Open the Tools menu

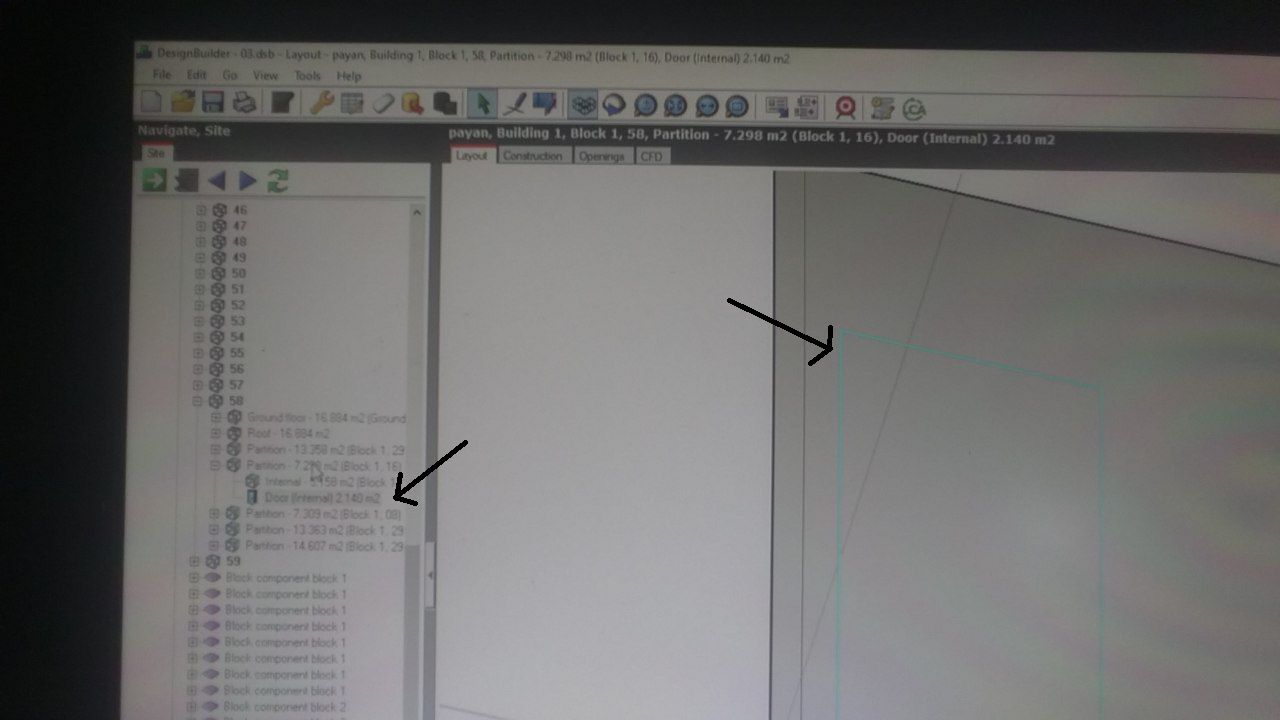tap(307, 76)
